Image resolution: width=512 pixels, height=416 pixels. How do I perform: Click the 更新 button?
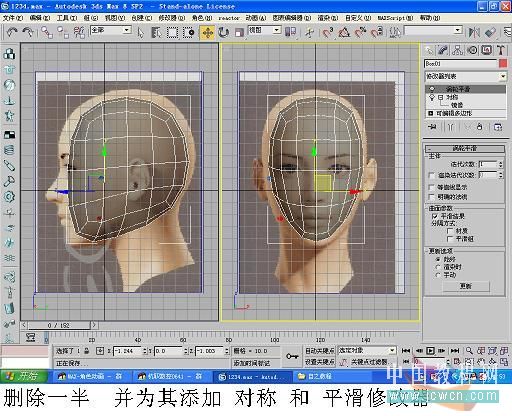pyautogui.click(x=466, y=286)
